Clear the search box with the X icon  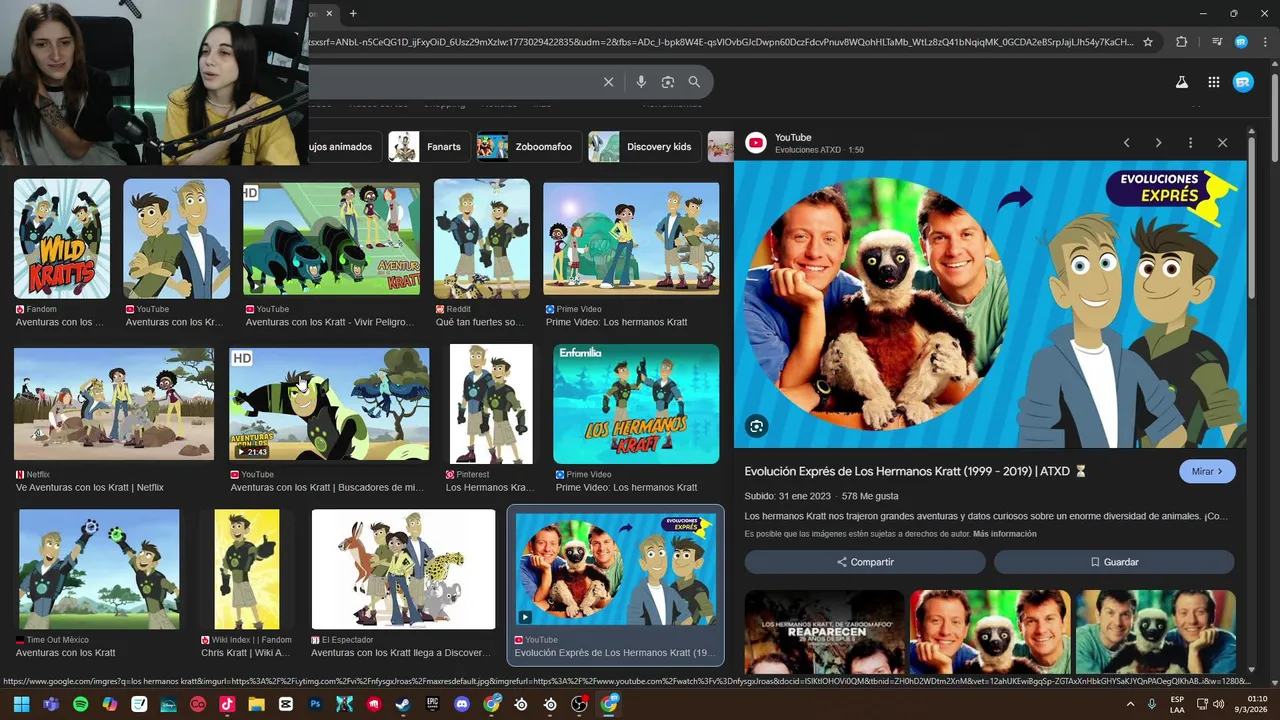pyautogui.click(x=608, y=82)
